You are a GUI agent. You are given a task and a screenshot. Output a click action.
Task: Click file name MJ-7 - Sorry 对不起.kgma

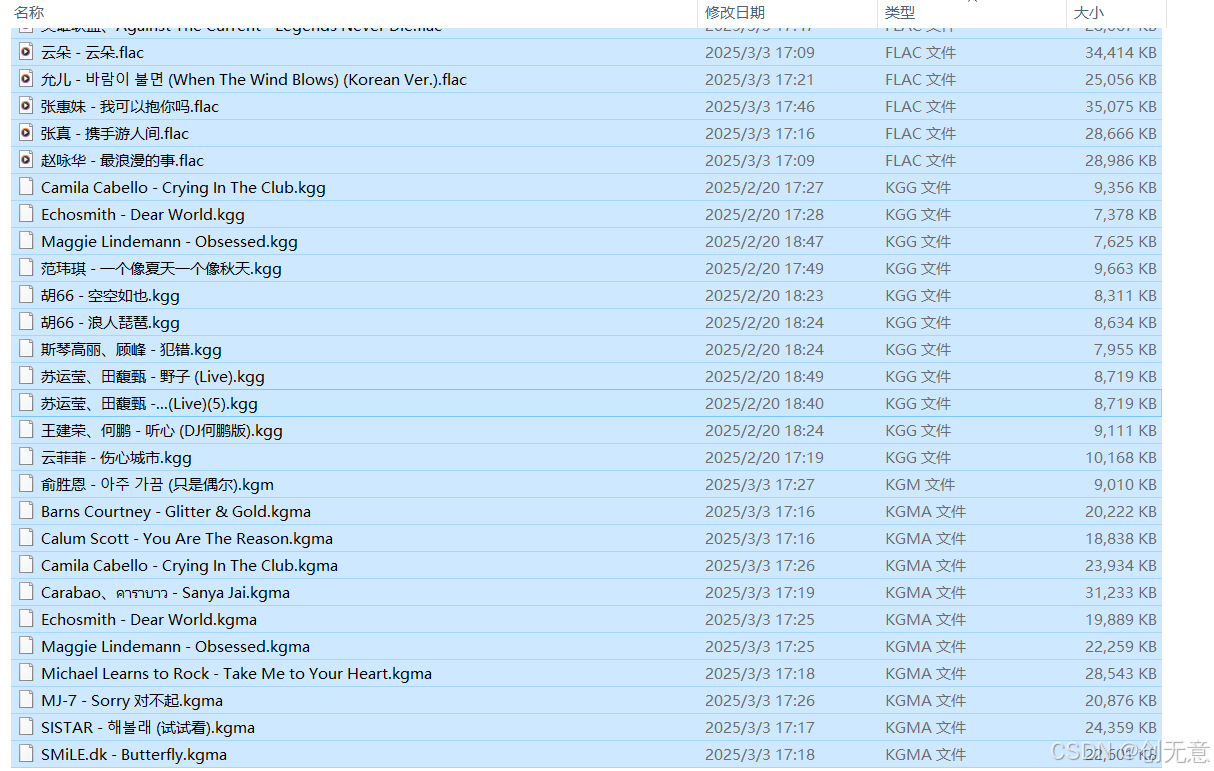coord(132,700)
